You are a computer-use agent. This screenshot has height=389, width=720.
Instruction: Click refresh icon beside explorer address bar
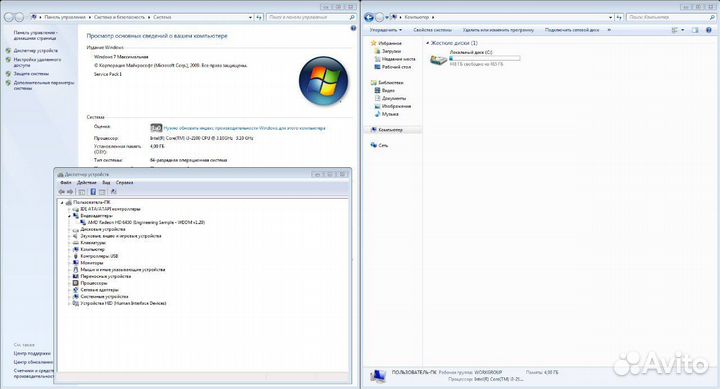(619, 17)
